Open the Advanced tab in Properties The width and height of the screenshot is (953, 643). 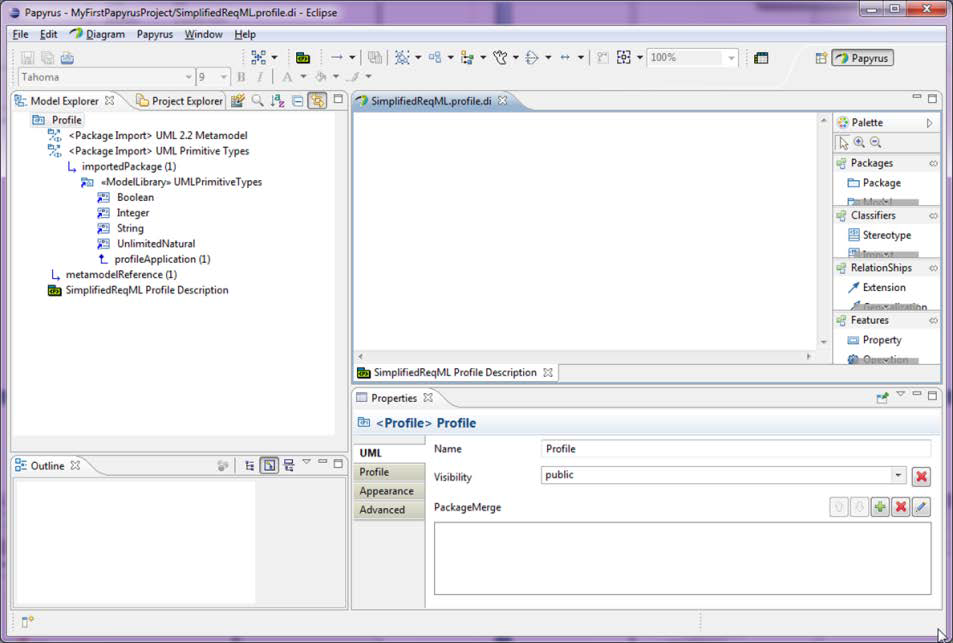pos(389,510)
